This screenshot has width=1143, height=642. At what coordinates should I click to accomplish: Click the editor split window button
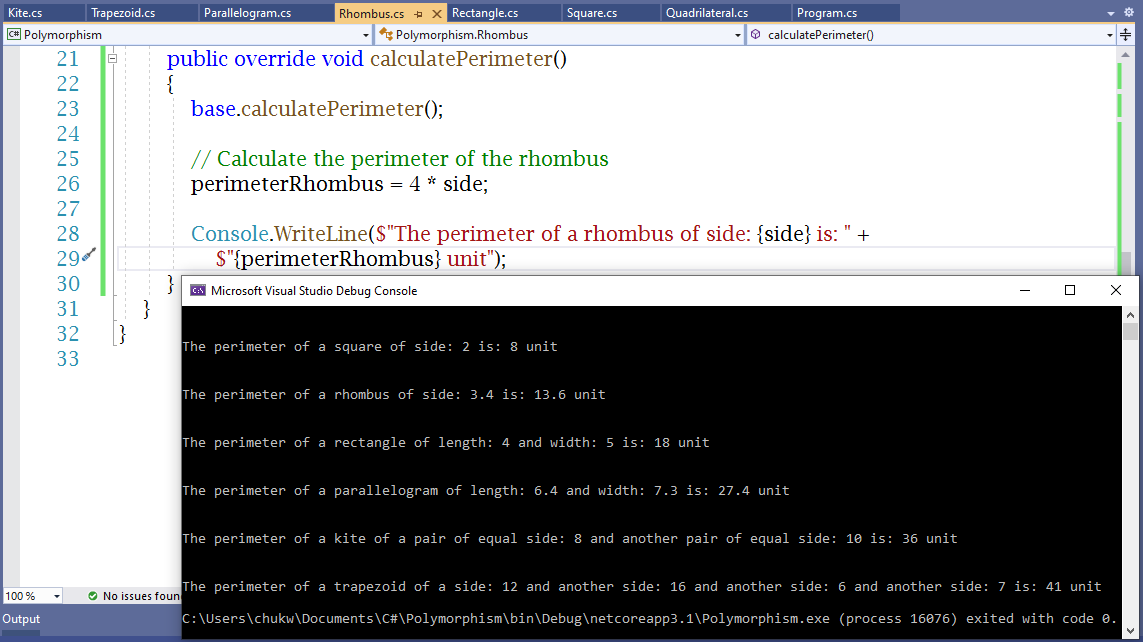[1126, 34]
